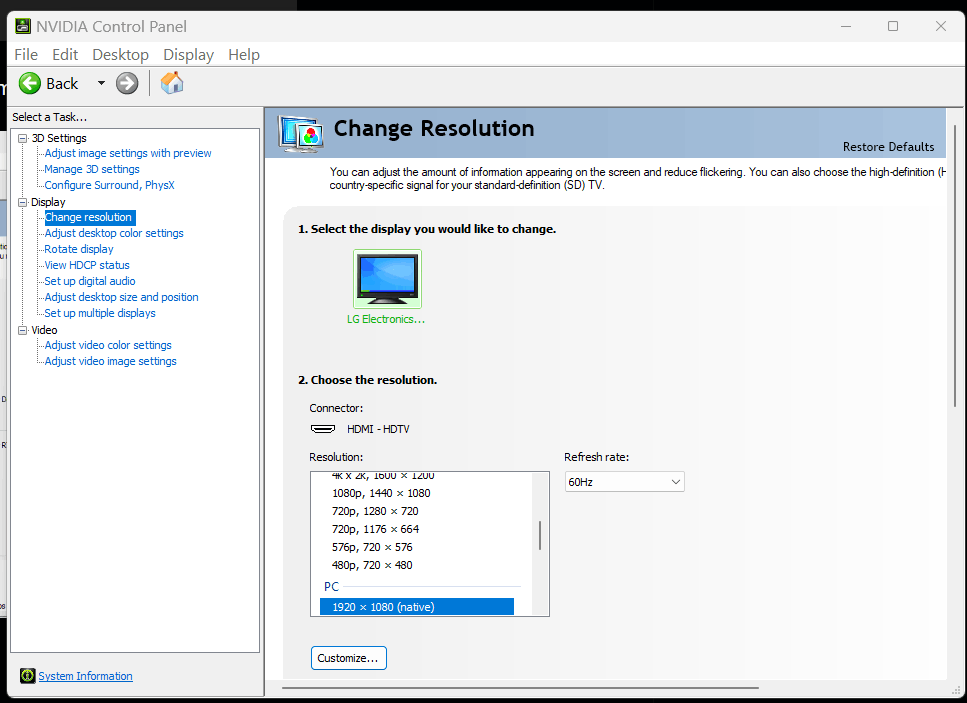Open the Display menu

coord(188,55)
